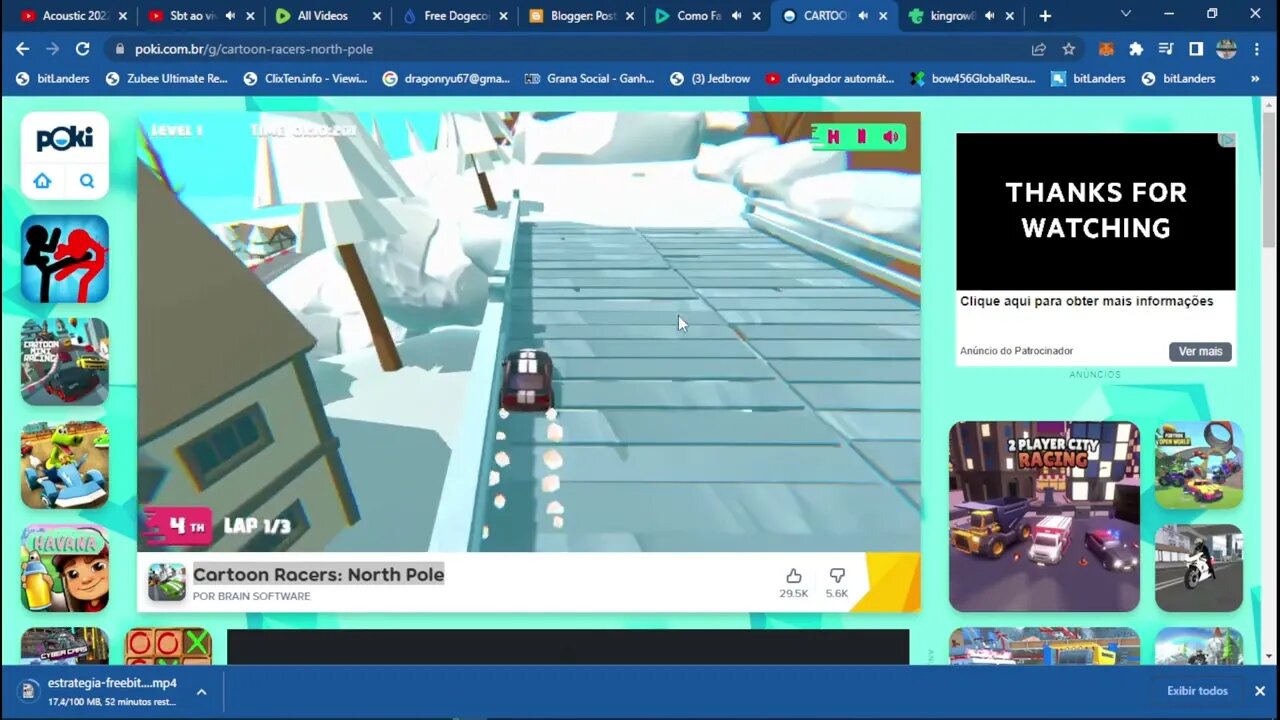Open the Chrome profile avatar
Viewport: 1280px width, 720px height.
(1226, 49)
